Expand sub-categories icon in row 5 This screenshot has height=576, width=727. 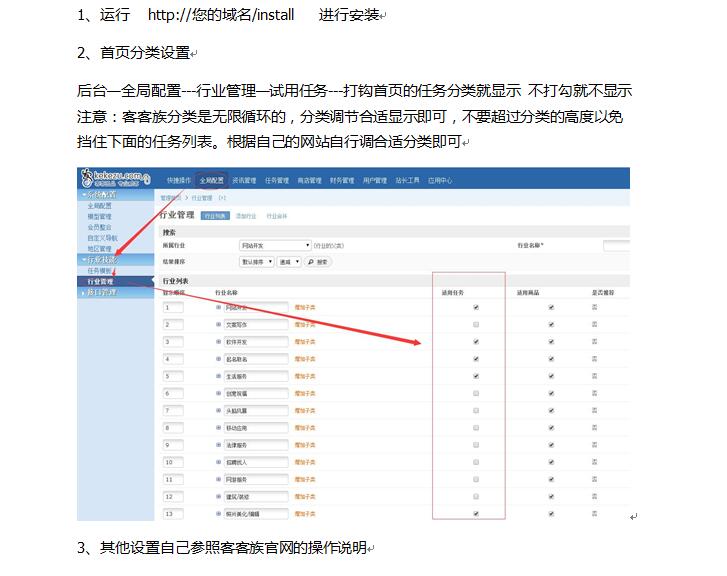(218, 376)
